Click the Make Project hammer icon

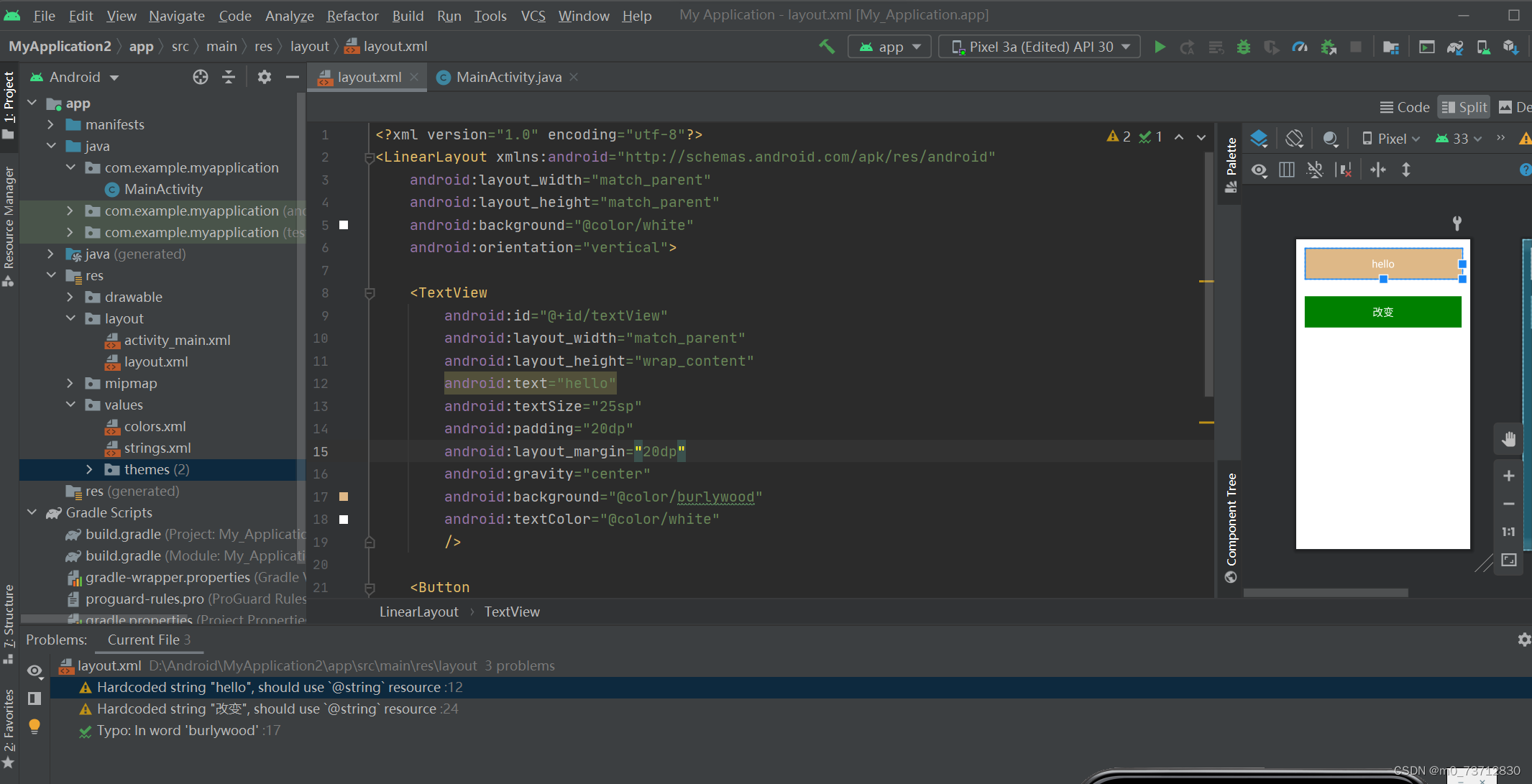pos(827,47)
